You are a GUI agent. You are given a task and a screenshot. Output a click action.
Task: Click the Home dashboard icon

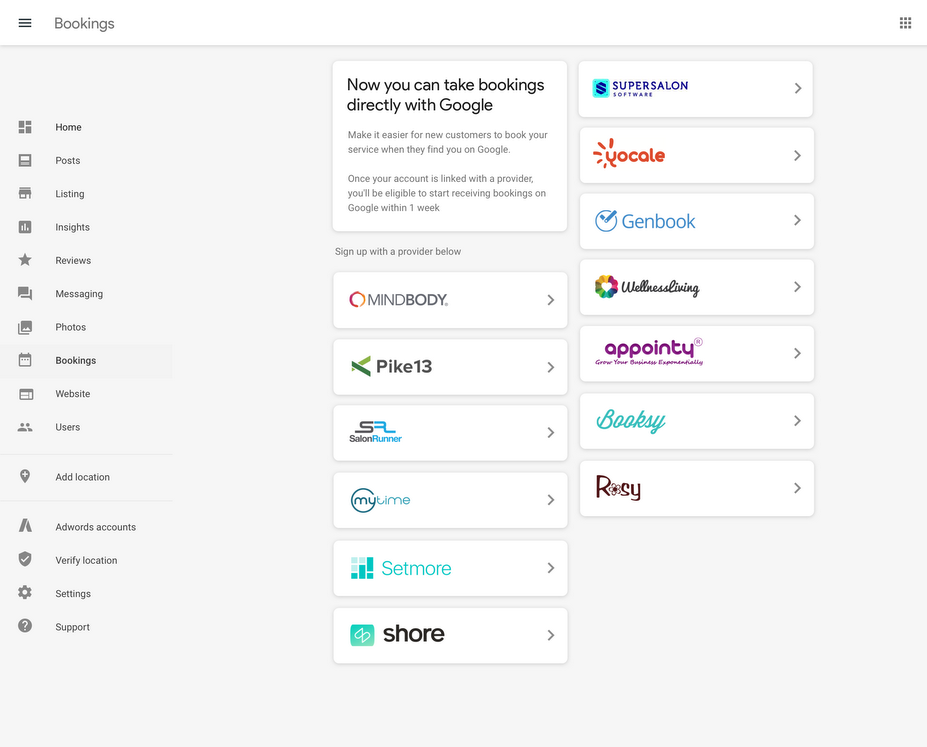click(25, 127)
